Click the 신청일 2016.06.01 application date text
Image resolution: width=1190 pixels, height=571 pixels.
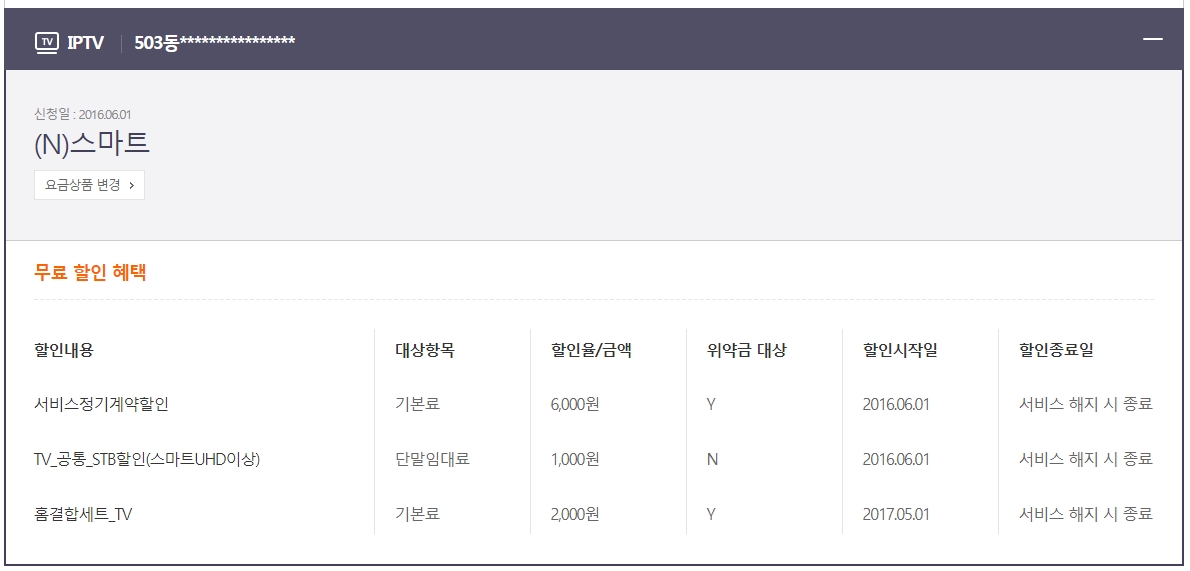tap(83, 114)
